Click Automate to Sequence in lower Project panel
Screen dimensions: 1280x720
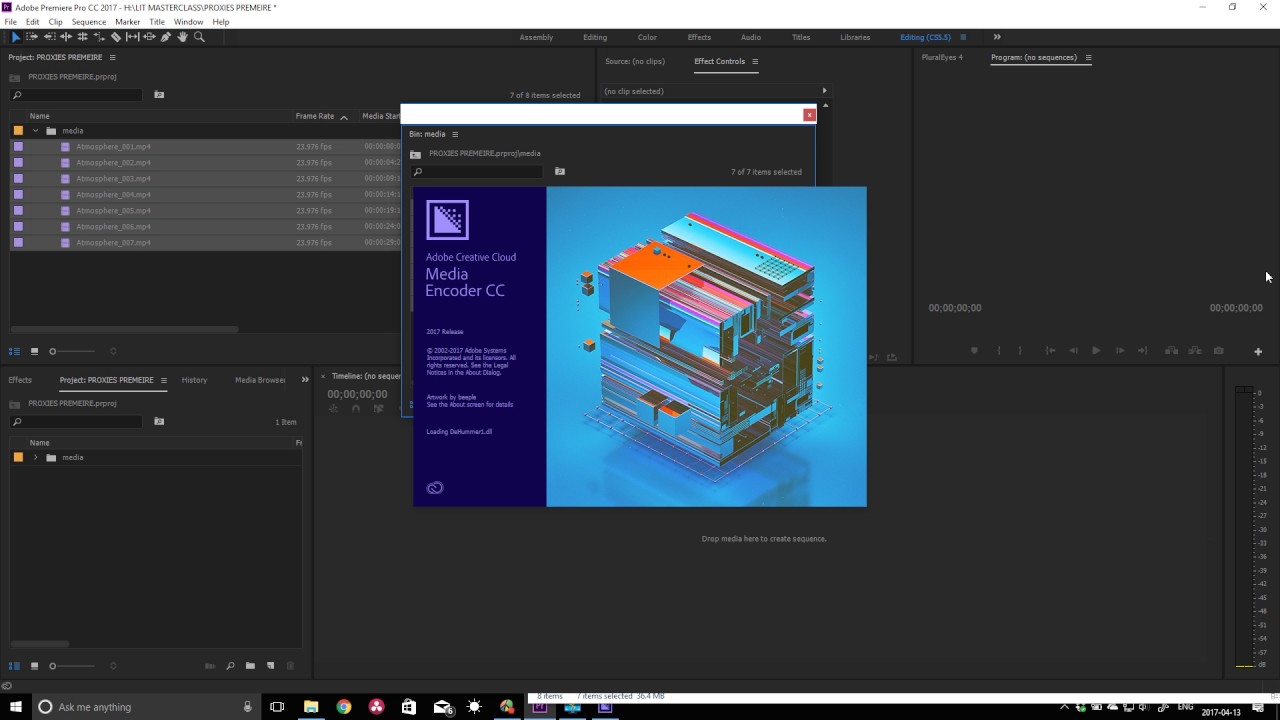click(x=210, y=666)
